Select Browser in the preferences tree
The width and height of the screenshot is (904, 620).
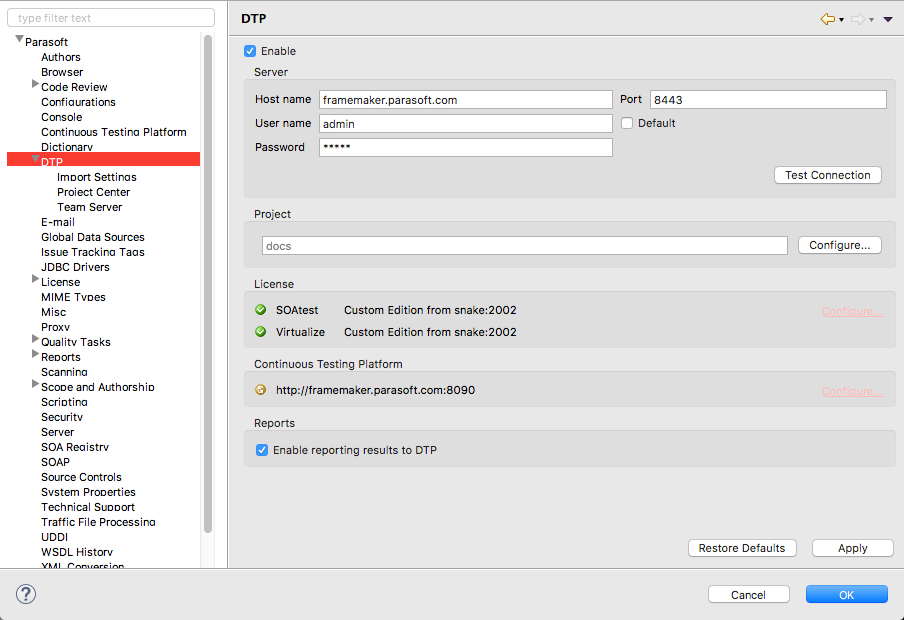(x=62, y=72)
